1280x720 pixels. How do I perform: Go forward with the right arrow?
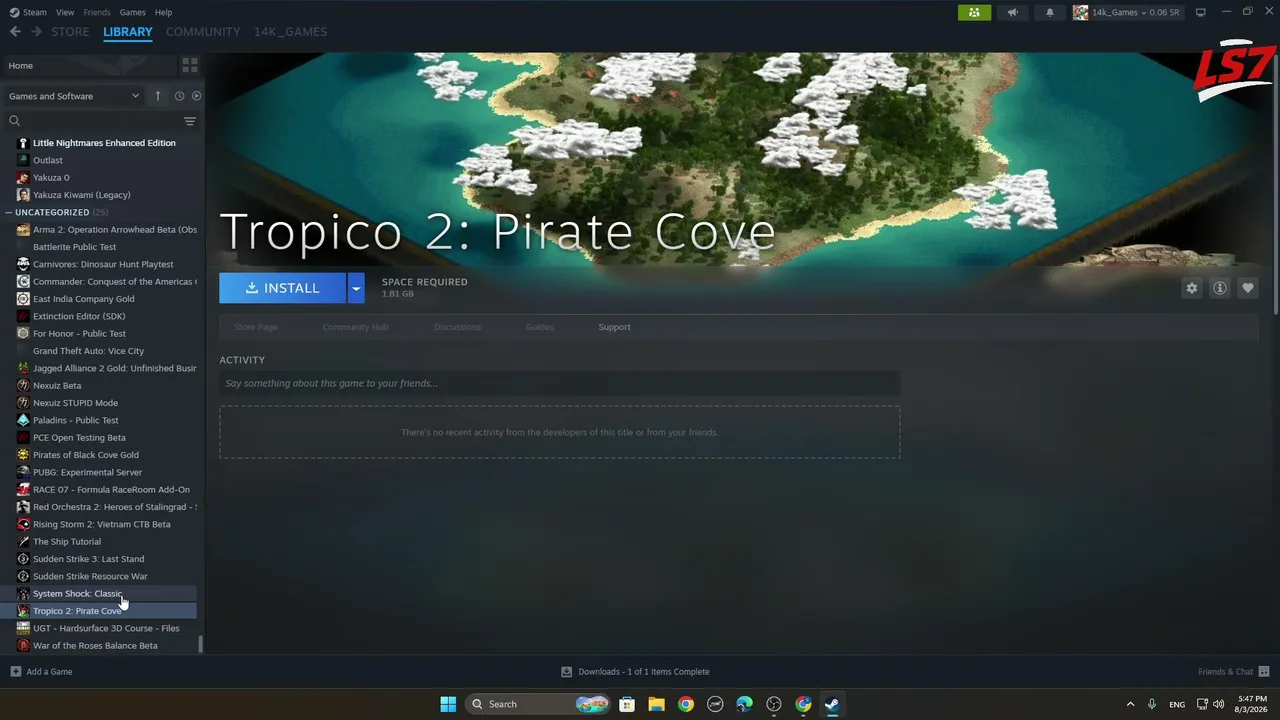pyautogui.click(x=37, y=32)
